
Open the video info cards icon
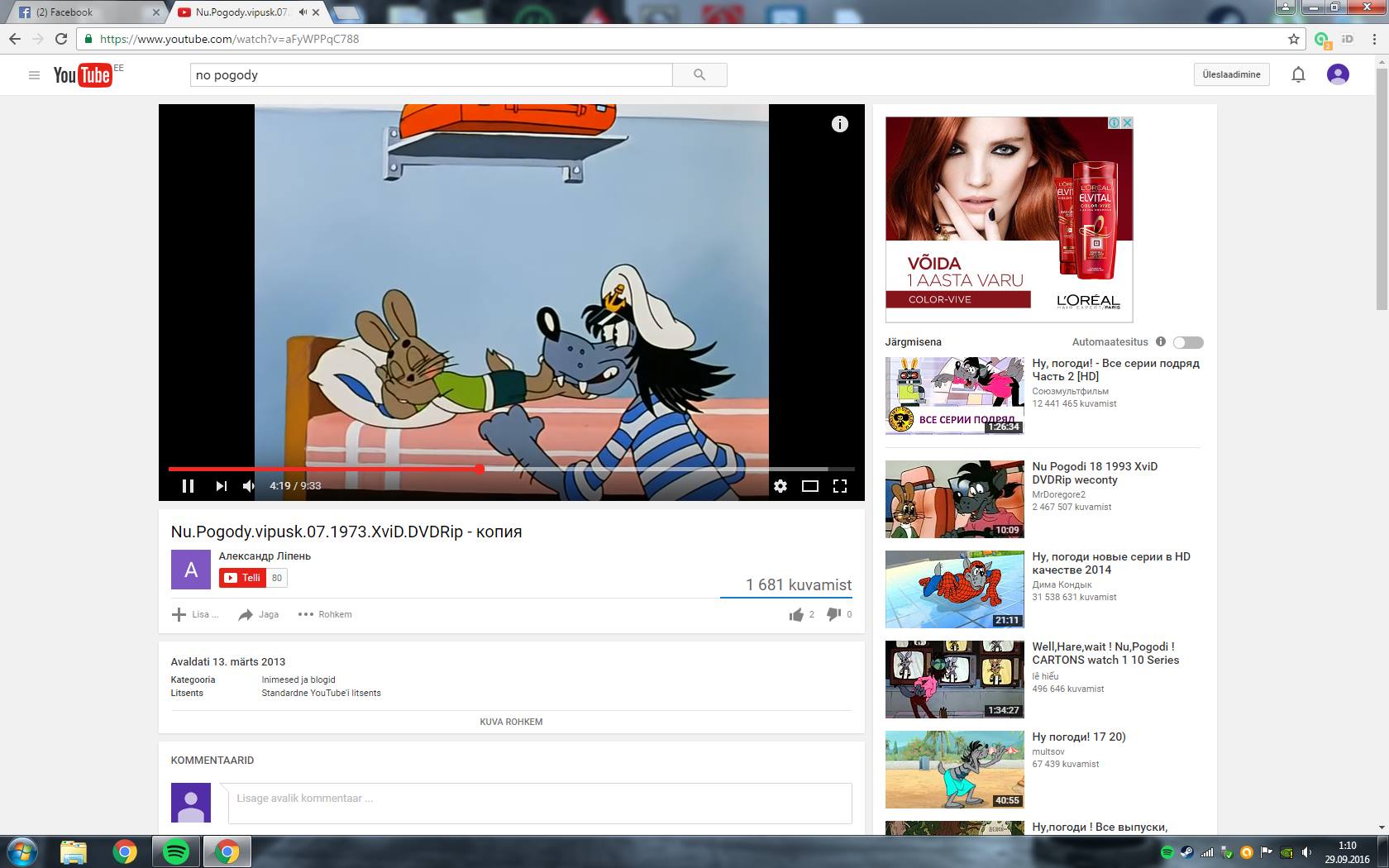(x=839, y=124)
